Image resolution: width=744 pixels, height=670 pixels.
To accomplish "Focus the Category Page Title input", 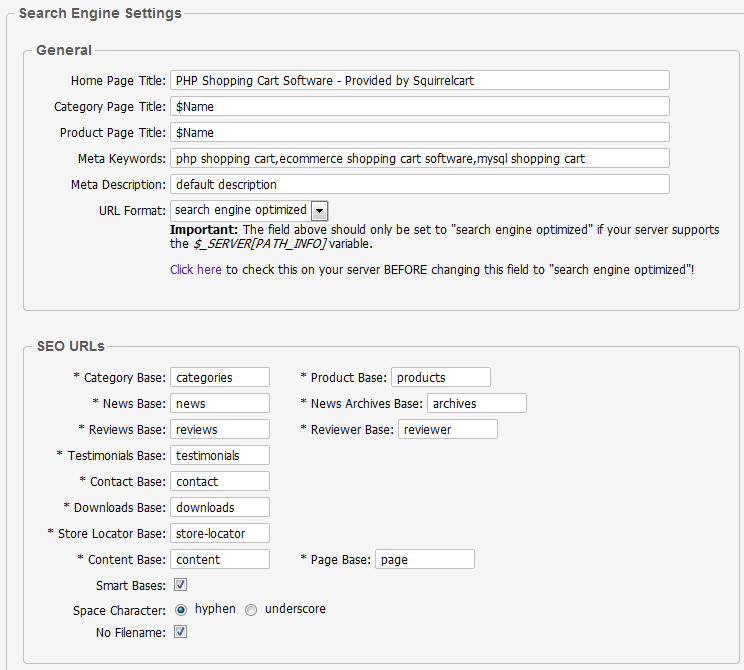I will (x=419, y=106).
